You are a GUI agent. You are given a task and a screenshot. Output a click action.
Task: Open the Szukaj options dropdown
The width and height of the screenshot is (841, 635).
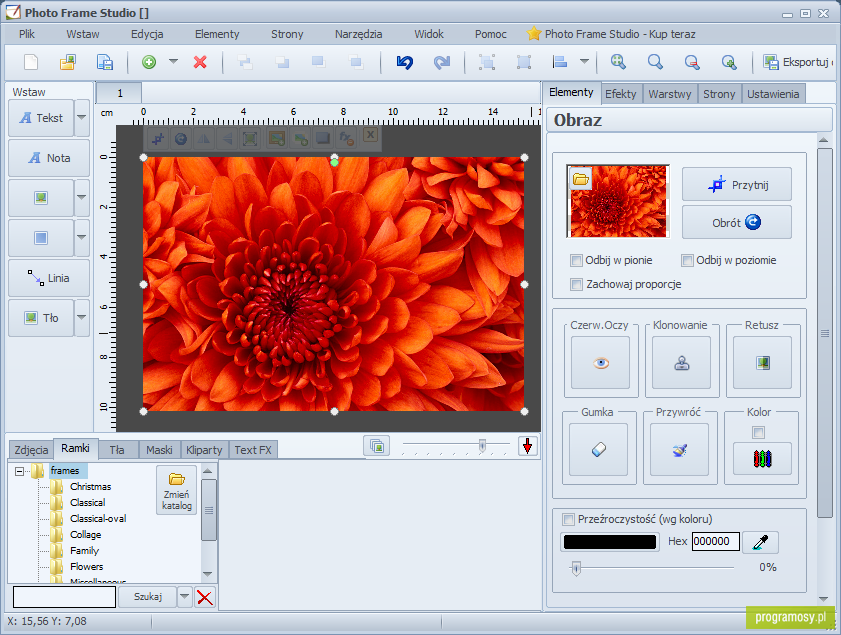tap(185, 596)
